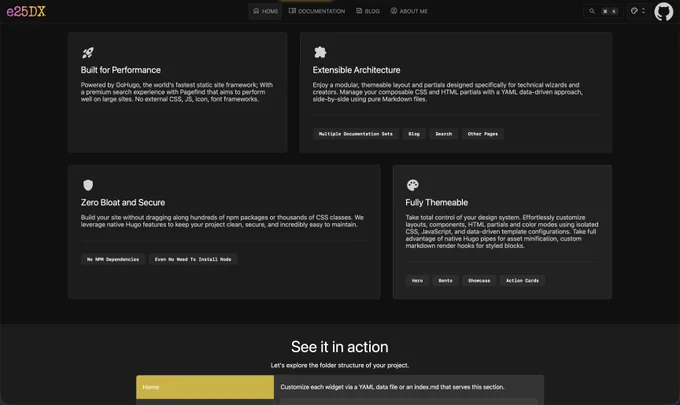The width and height of the screenshot is (680, 405).
Task: Open the About Me nav item
Action: coord(409,11)
